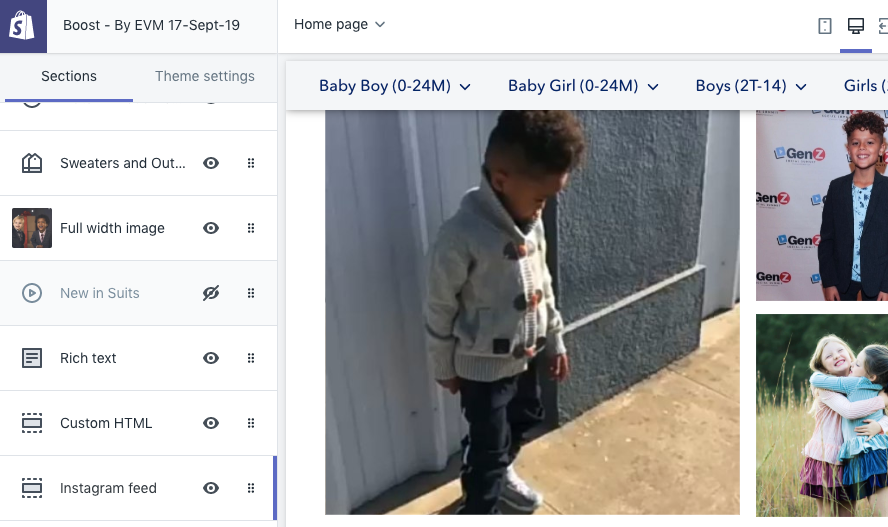Click the Shopify logo icon
Image resolution: width=888 pixels, height=527 pixels.
pyautogui.click(x=23, y=26)
